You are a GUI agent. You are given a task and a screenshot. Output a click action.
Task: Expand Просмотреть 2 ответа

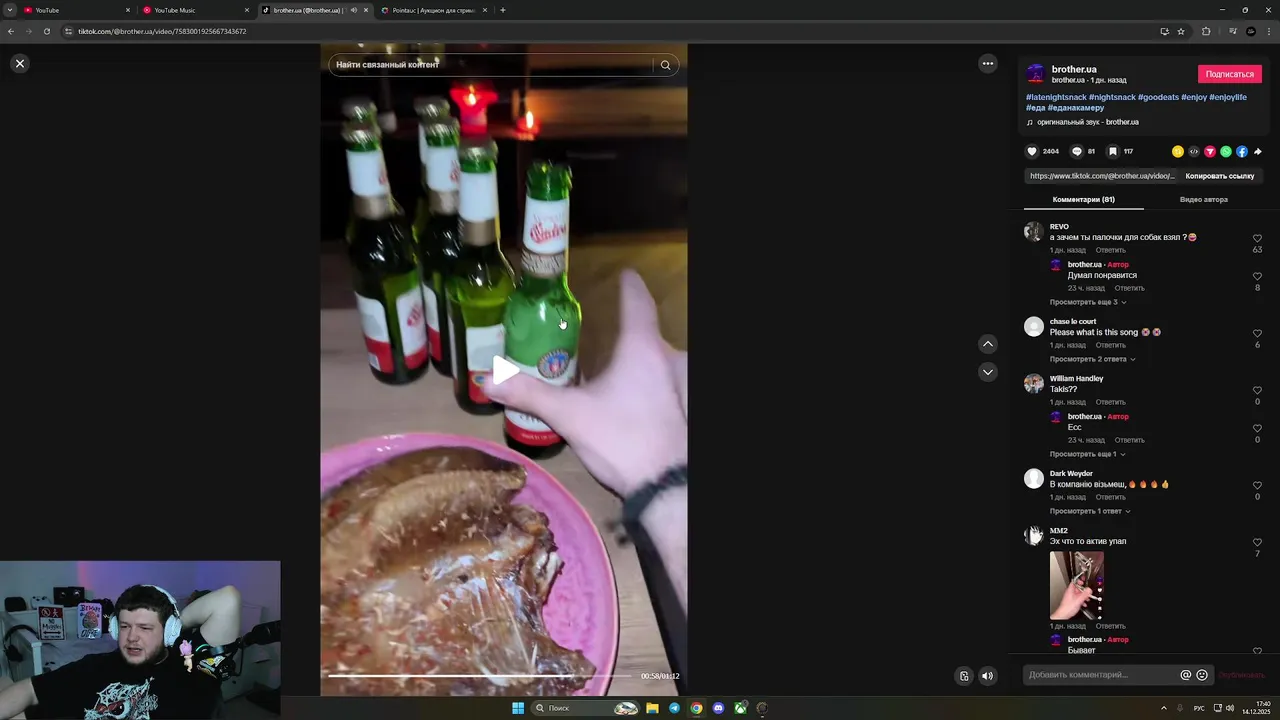point(1092,359)
